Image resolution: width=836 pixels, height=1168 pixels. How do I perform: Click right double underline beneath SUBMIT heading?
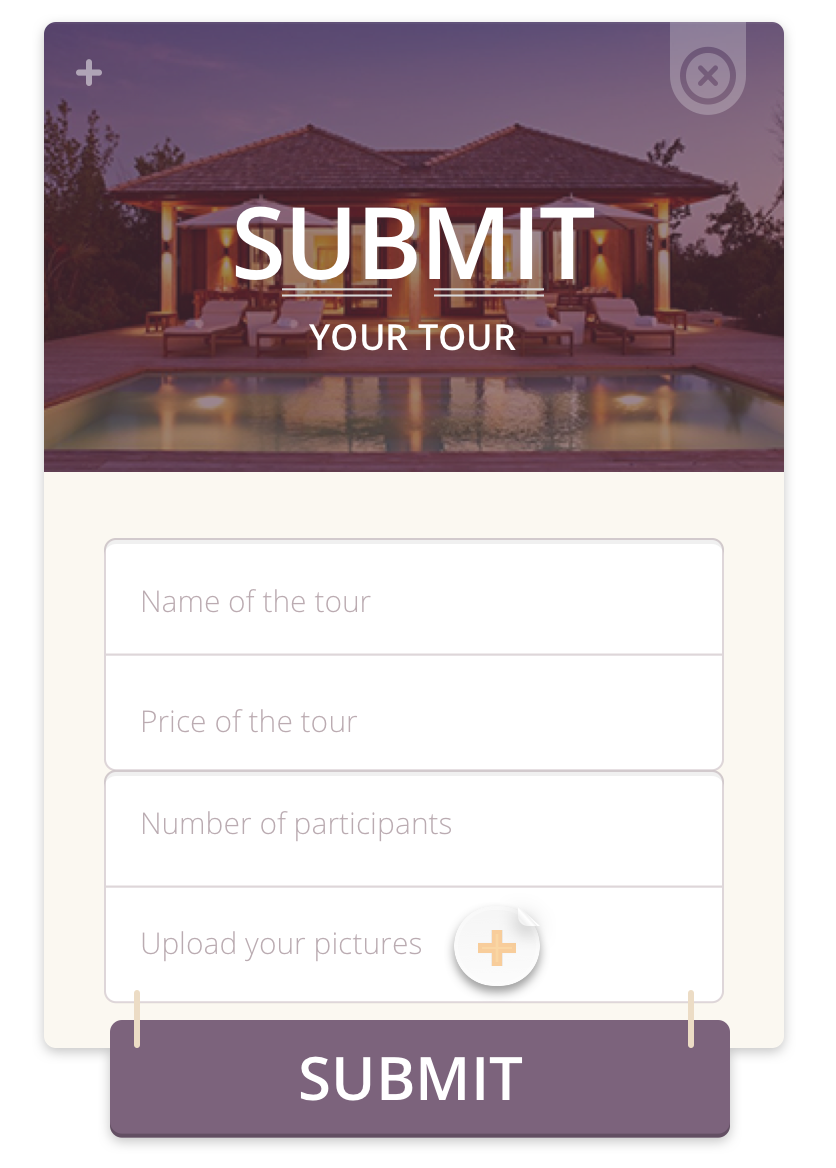point(489,292)
